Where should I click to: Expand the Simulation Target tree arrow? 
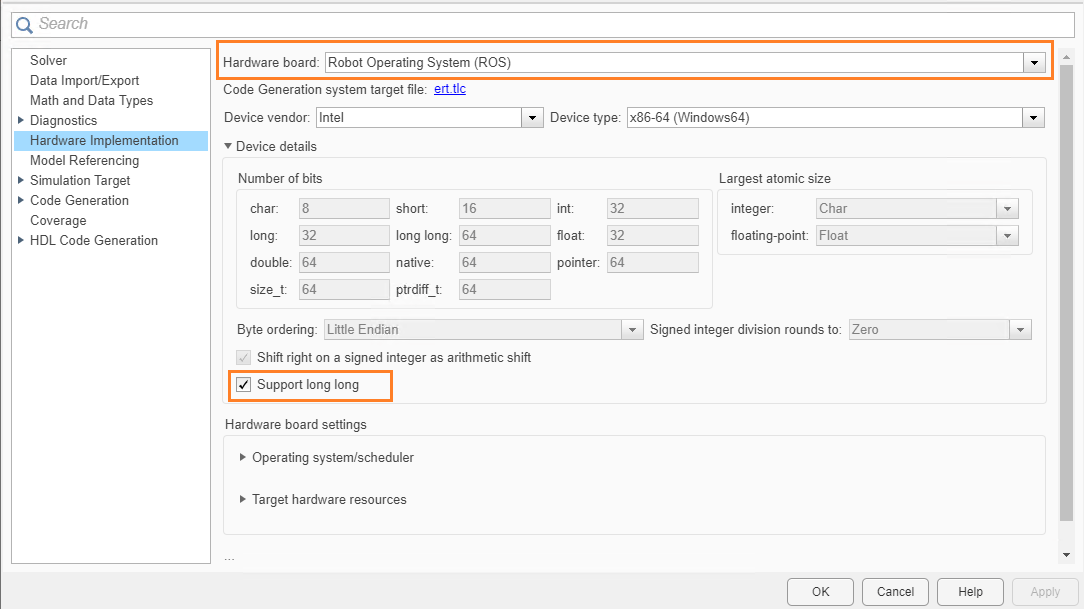pos(21,181)
